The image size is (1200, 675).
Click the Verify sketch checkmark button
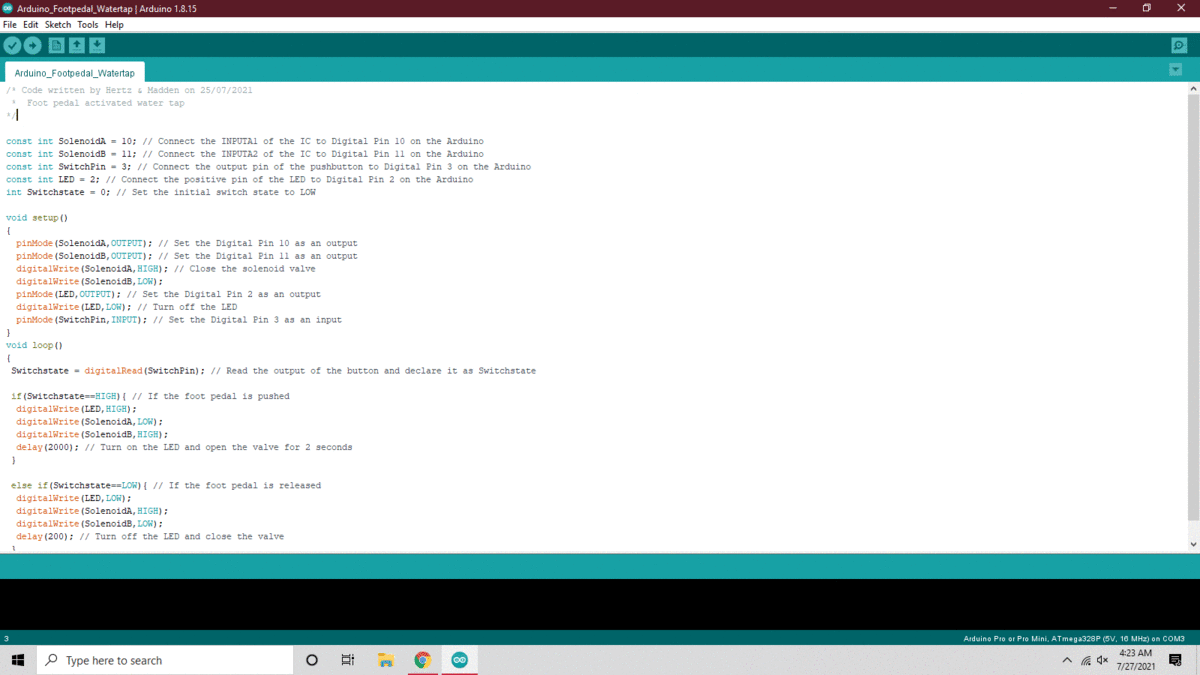(x=12, y=45)
